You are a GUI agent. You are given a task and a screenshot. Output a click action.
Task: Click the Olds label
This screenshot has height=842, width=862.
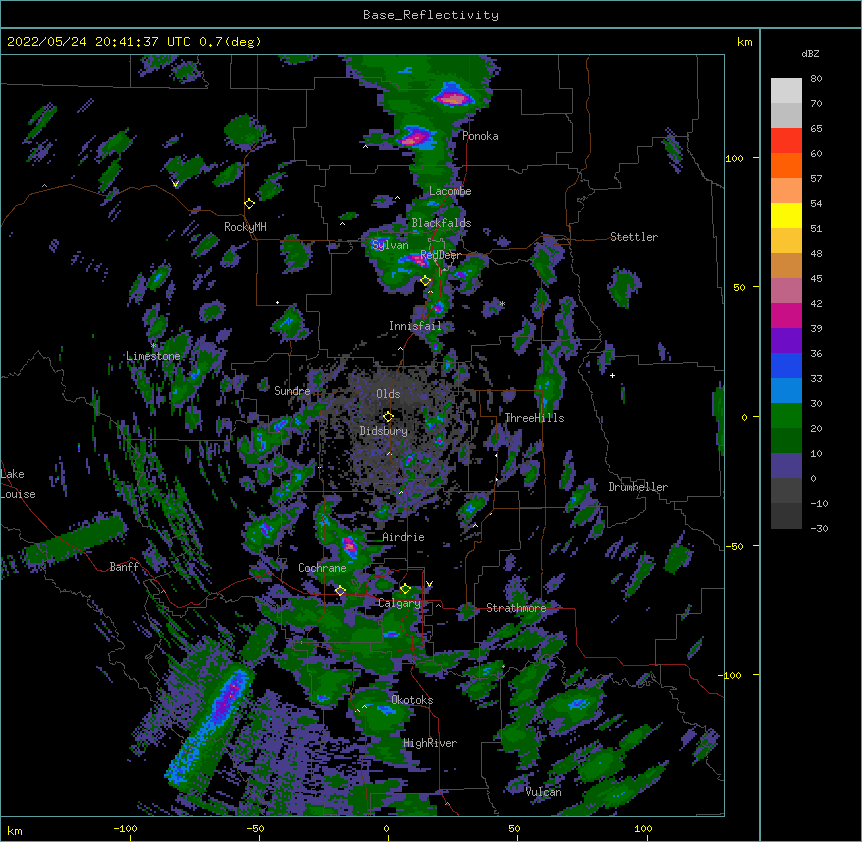388,394
